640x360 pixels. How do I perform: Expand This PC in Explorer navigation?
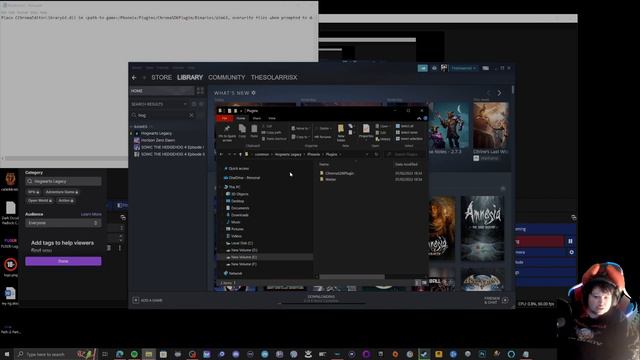click(x=221, y=187)
